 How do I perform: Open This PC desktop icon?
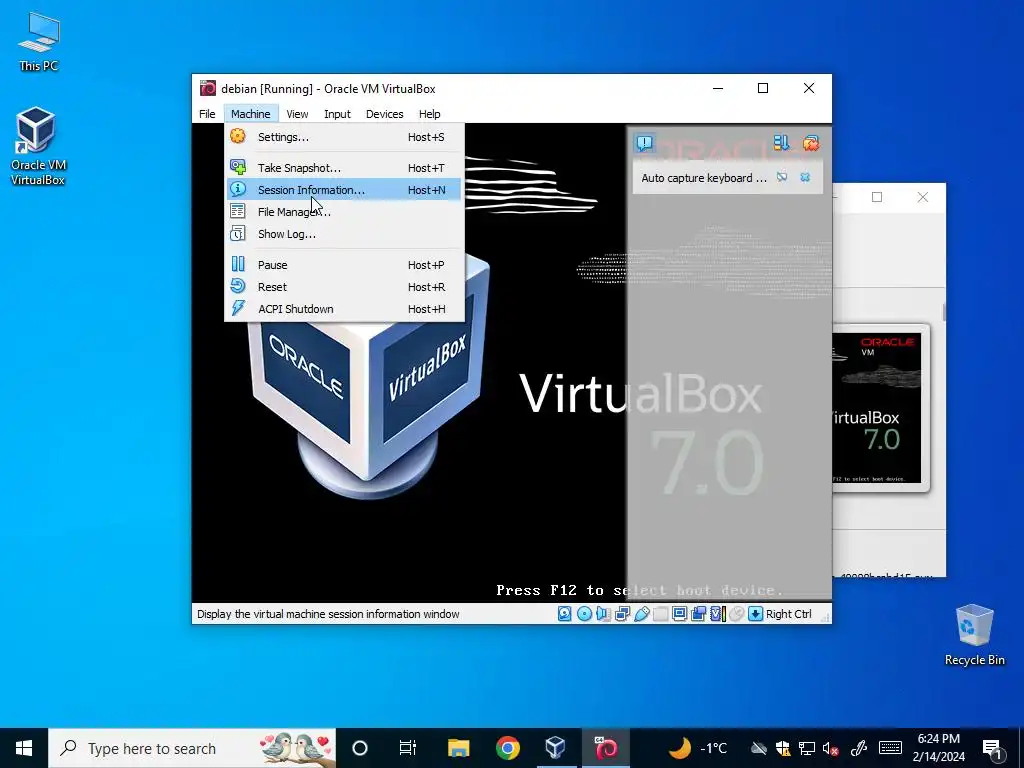39,41
